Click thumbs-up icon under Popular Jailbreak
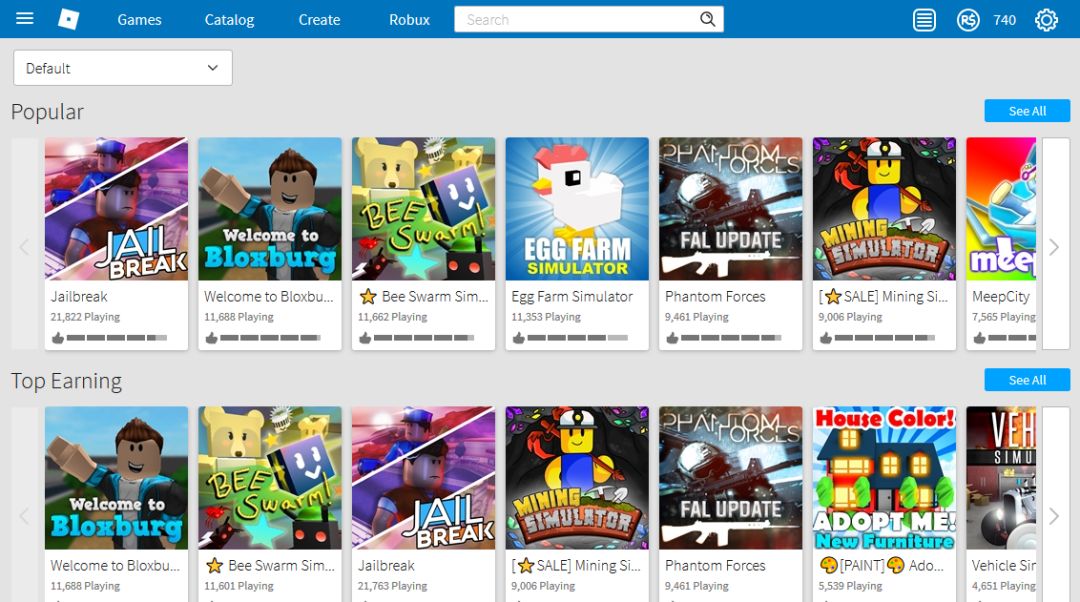This screenshot has width=1080, height=602. click(58, 338)
